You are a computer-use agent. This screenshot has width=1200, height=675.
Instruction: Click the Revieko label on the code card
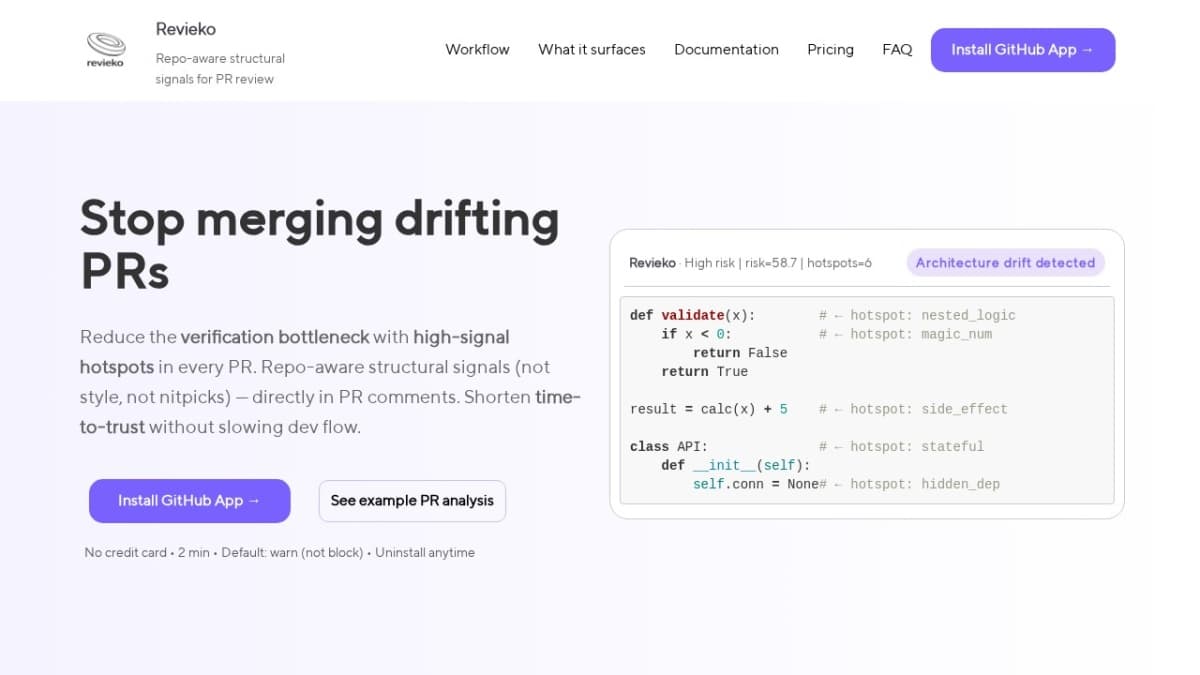tap(652, 263)
